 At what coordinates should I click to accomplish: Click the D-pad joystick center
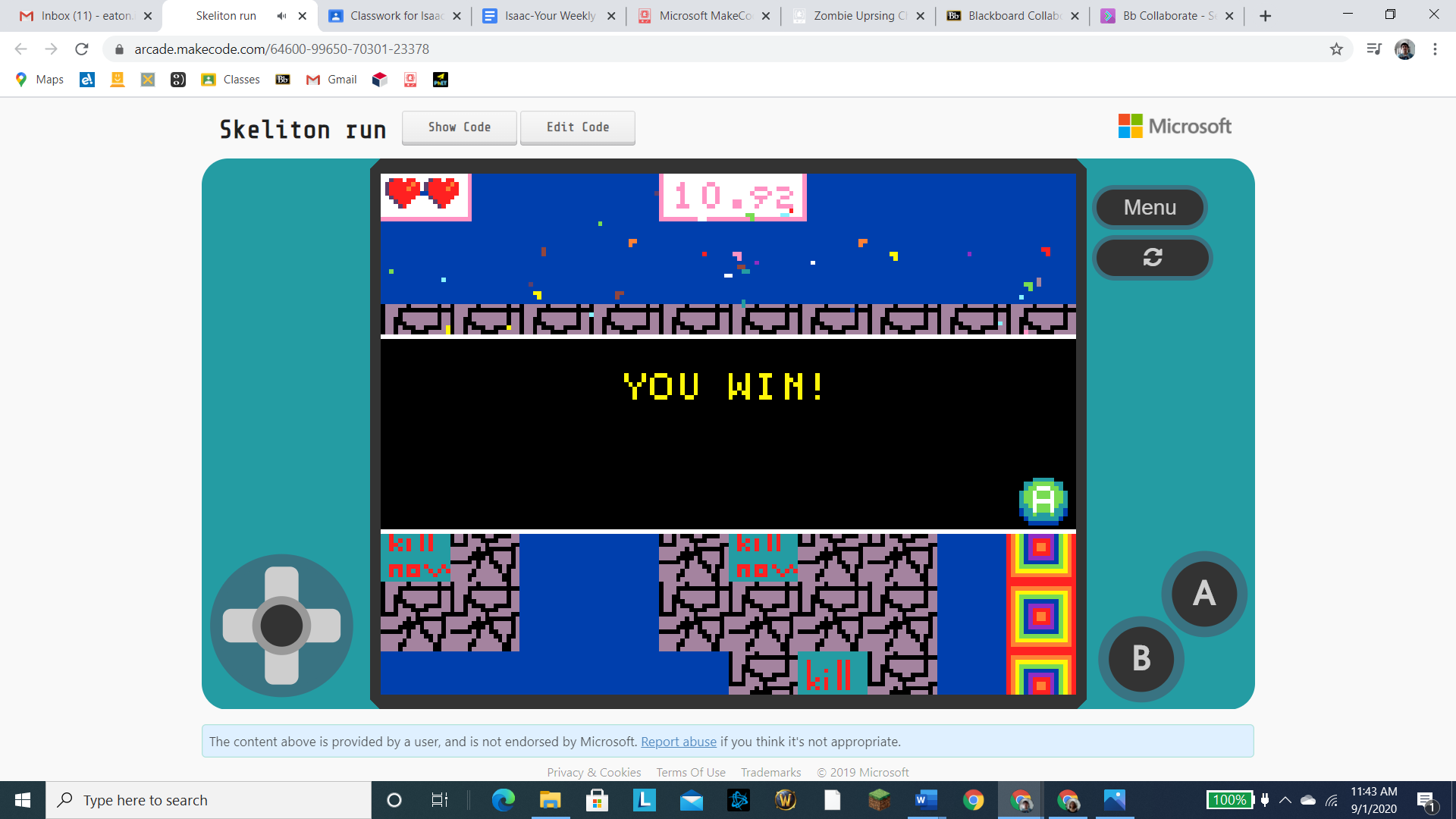click(x=281, y=626)
